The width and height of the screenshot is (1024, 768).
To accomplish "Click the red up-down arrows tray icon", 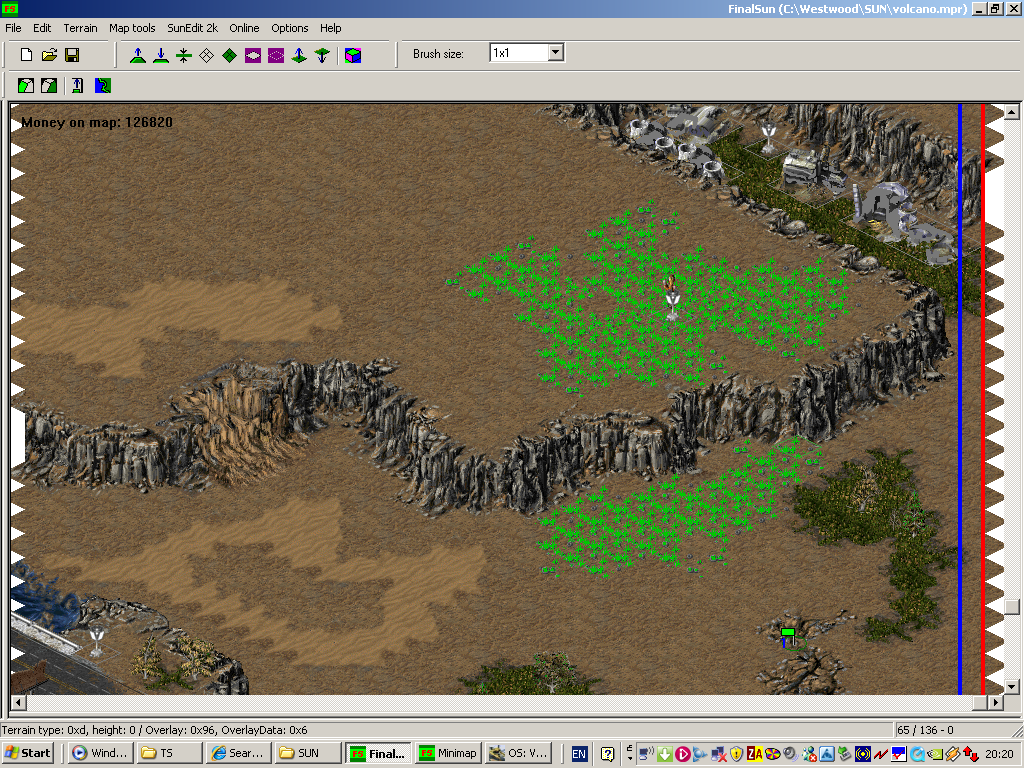I will click(x=970, y=754).
